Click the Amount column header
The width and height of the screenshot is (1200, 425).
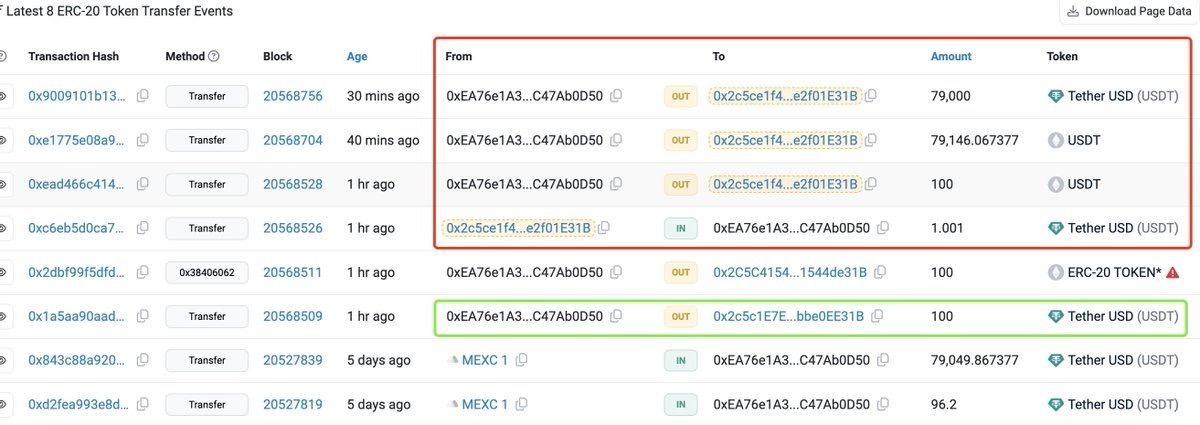click(x=951, y=57)
